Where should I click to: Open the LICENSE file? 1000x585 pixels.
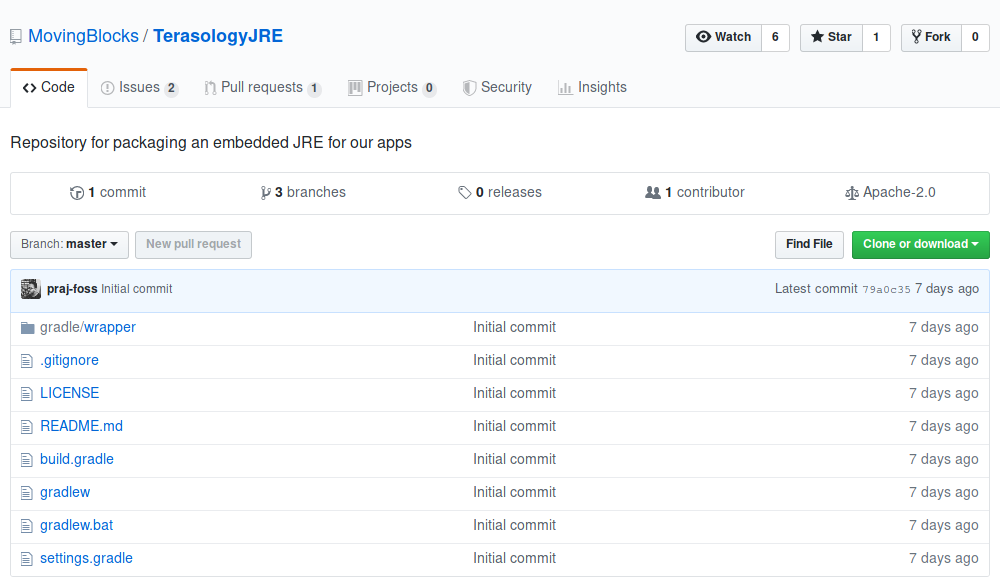click(70, 394)
